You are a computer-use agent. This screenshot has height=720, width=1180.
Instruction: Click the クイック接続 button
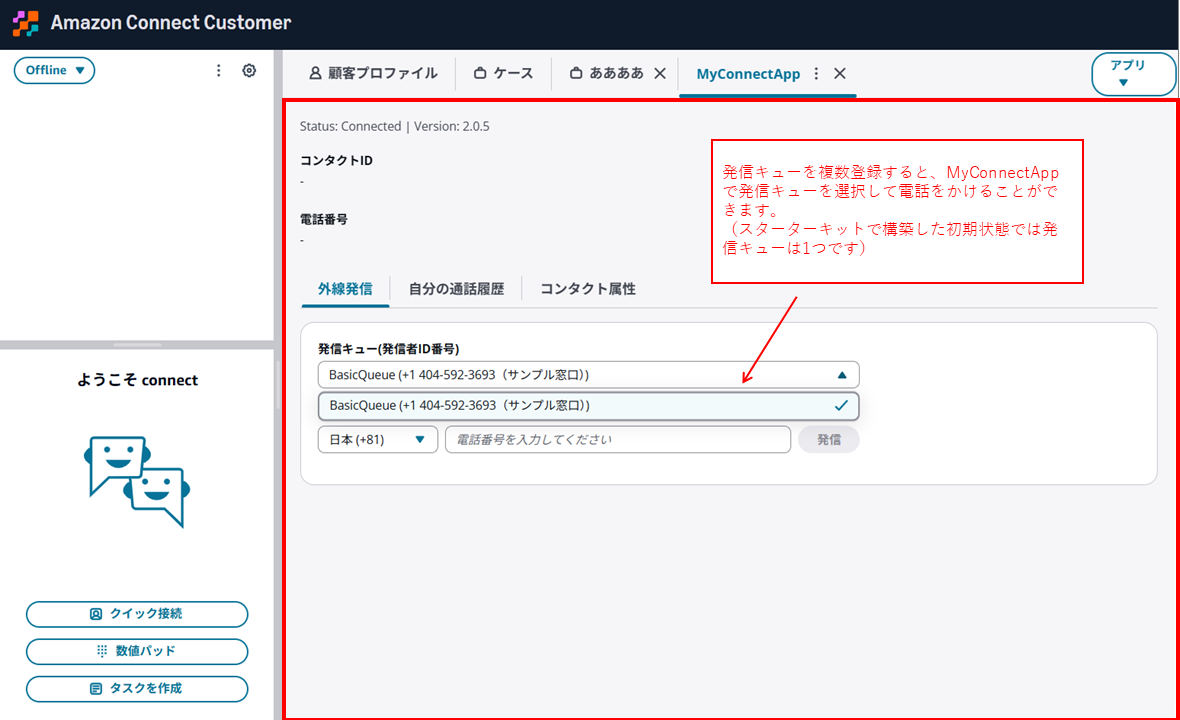pyautogui.click(x=137, y=614)
